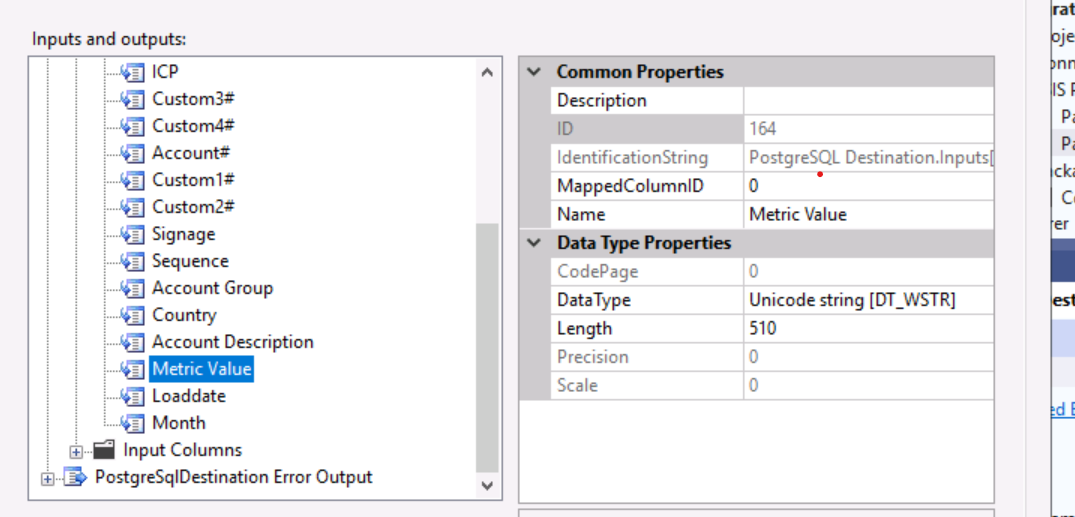Click the ICP column icon

(132, 72)
